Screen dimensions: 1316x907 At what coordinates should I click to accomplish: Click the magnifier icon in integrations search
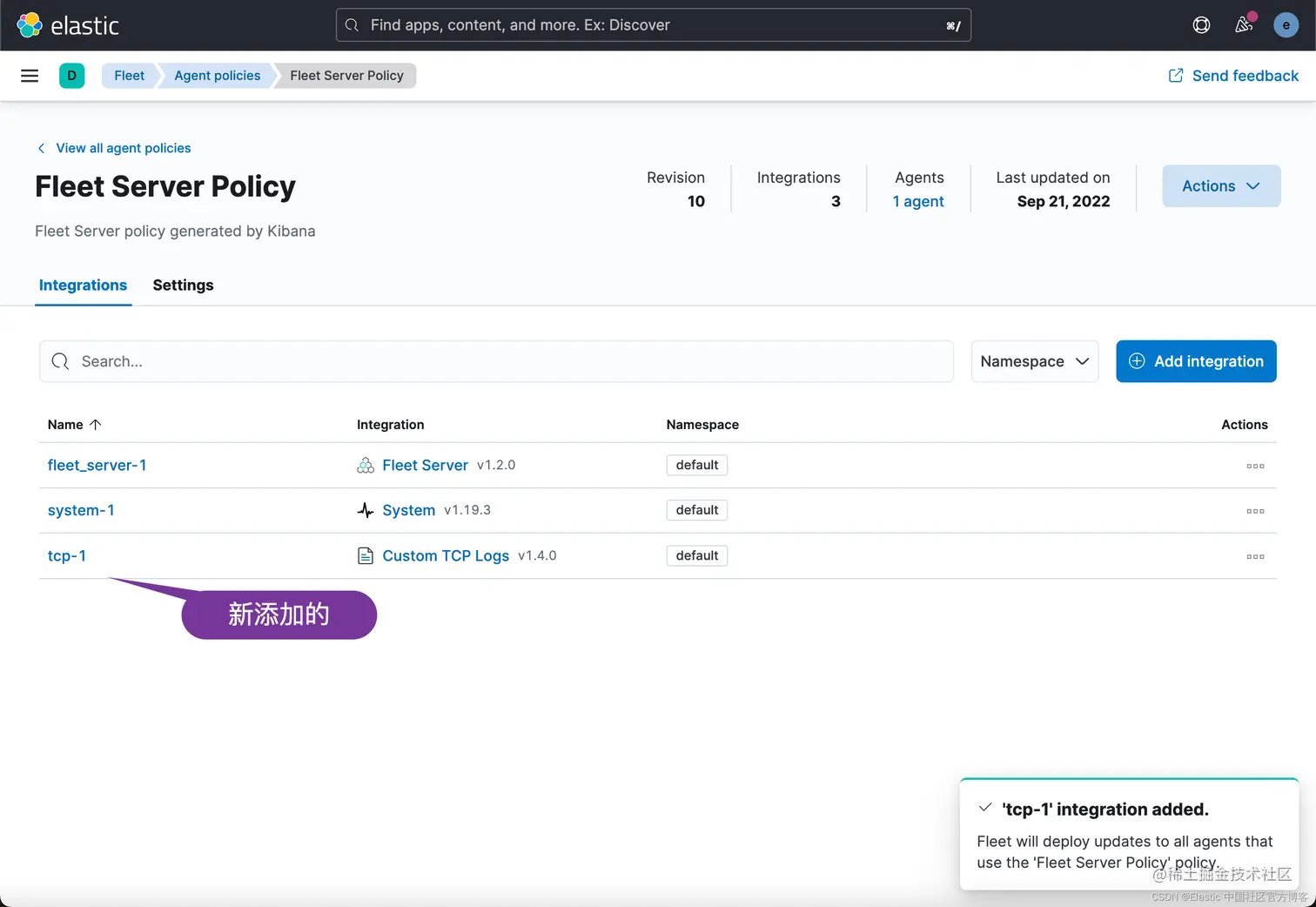(x=60, y=361)
